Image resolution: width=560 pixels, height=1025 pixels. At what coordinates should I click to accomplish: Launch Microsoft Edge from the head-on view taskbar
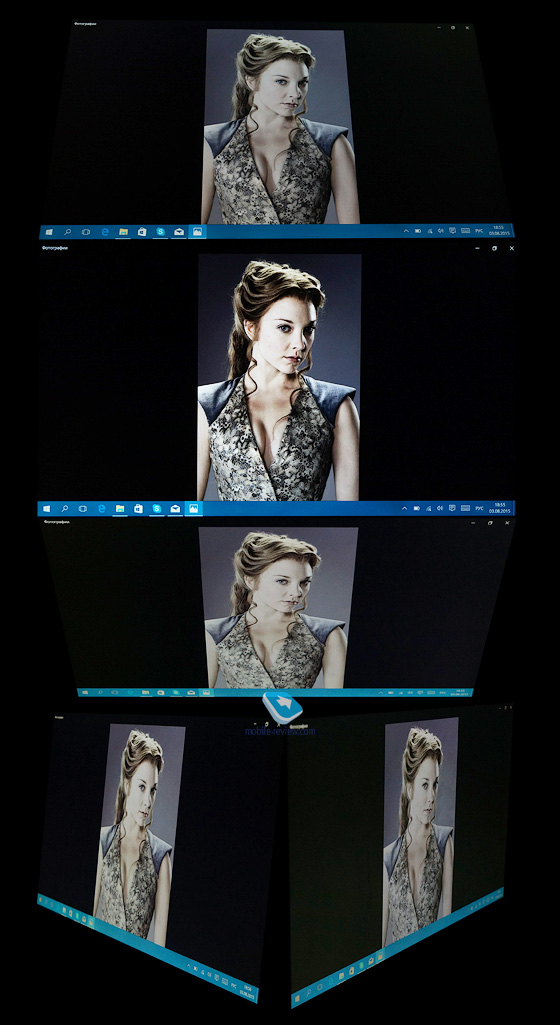[x=102, y=508]
